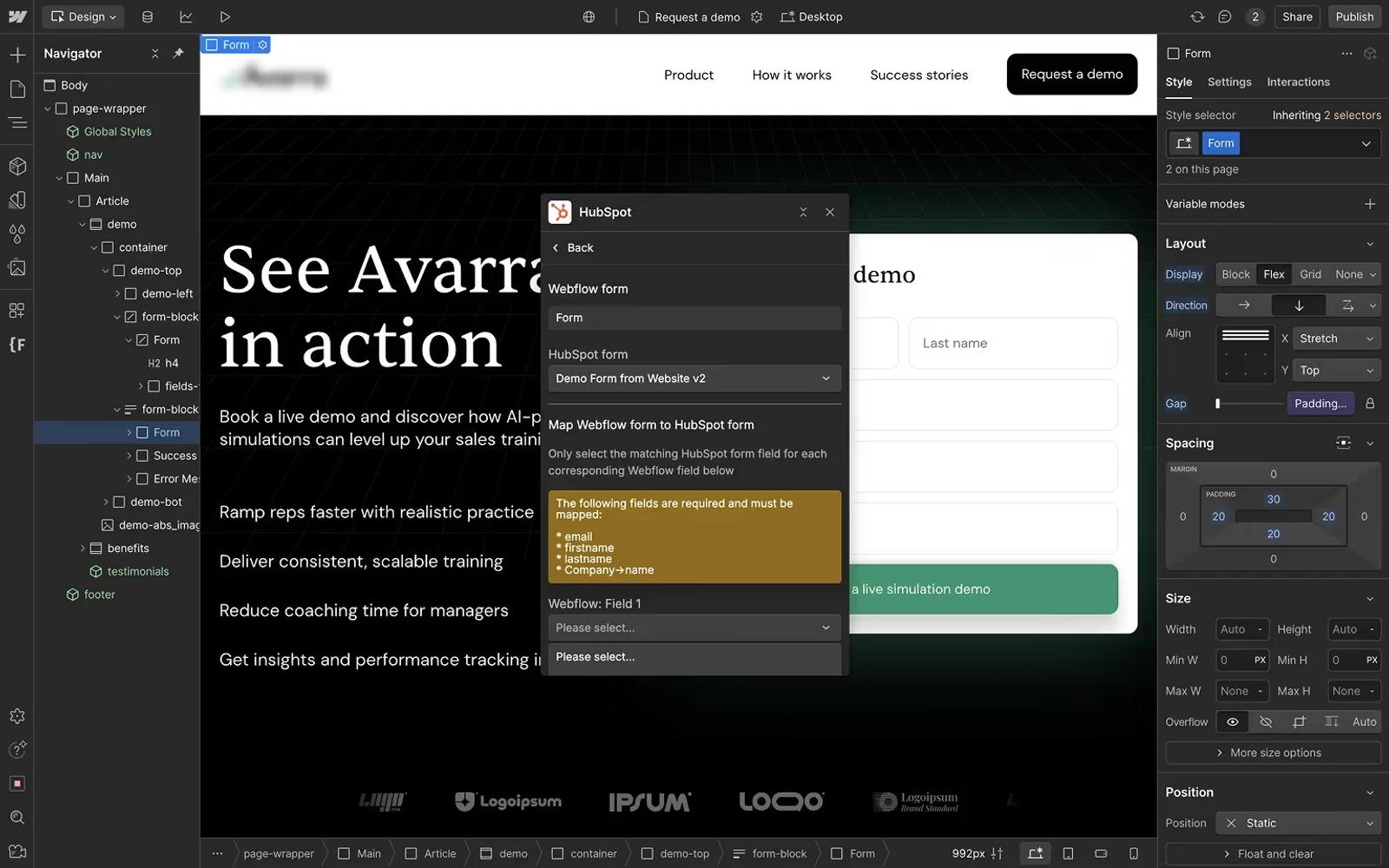This screenshot has width=1389, height=868.
Task: Set overflow to Auto
Action: click(x=1364, y=722)
